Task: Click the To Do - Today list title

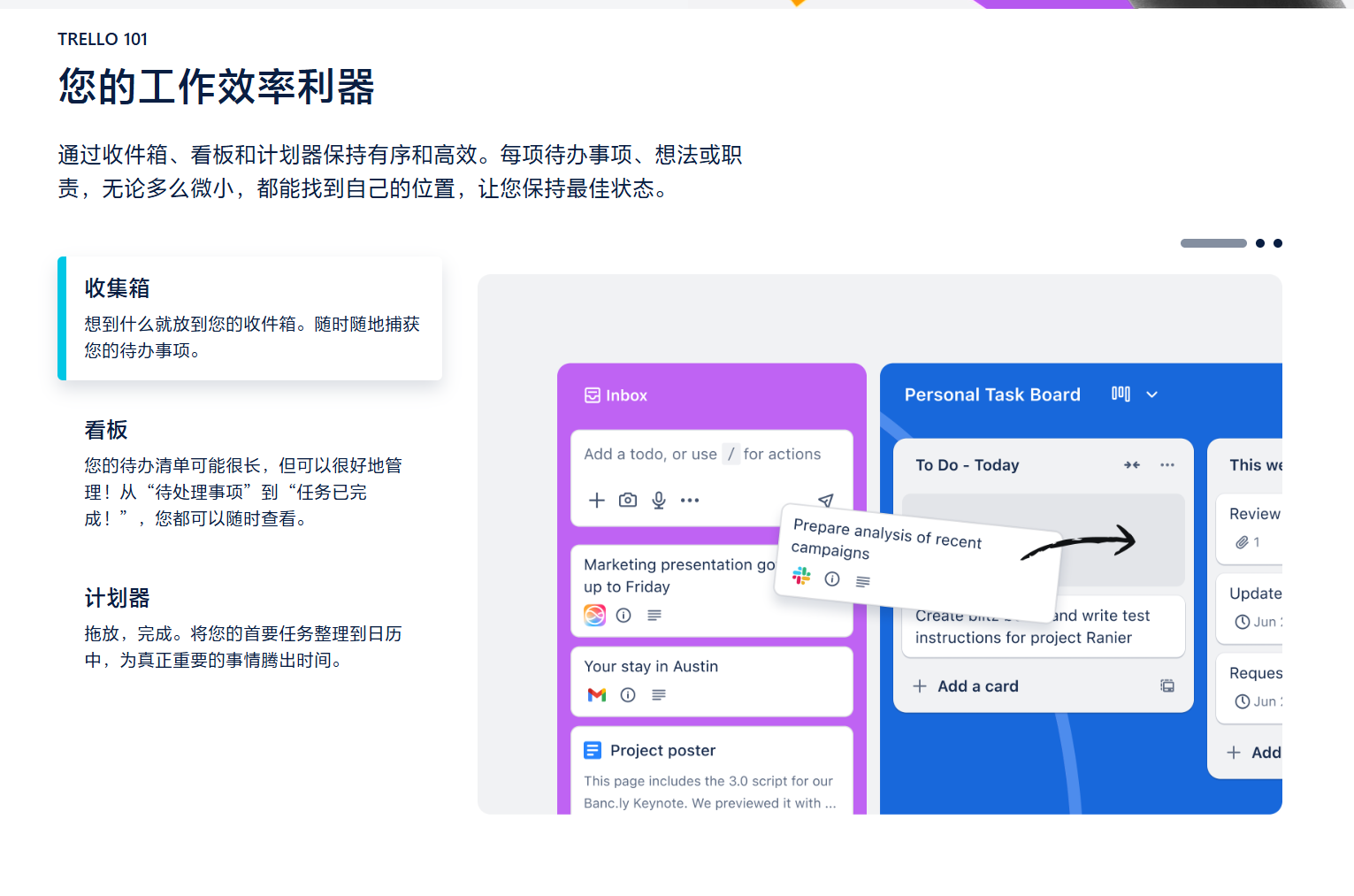Action: coord(967,465)
